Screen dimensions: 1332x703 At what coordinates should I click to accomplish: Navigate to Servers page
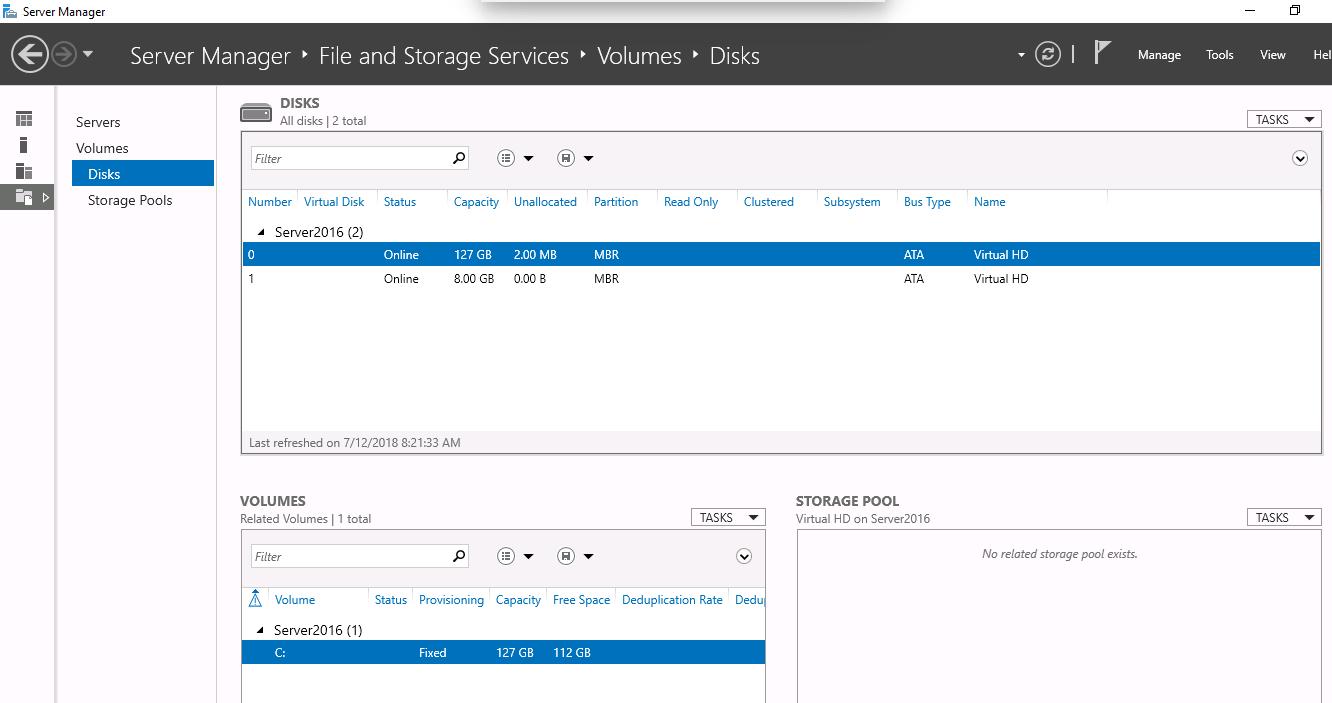(x=98, y=122)
